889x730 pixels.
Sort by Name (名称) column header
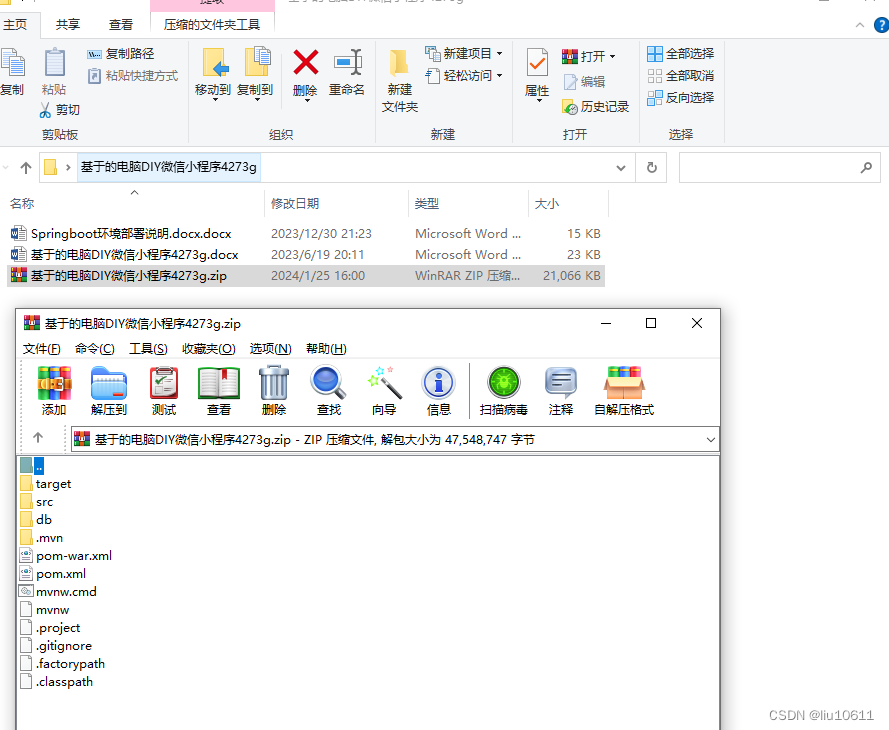point(22,203)
